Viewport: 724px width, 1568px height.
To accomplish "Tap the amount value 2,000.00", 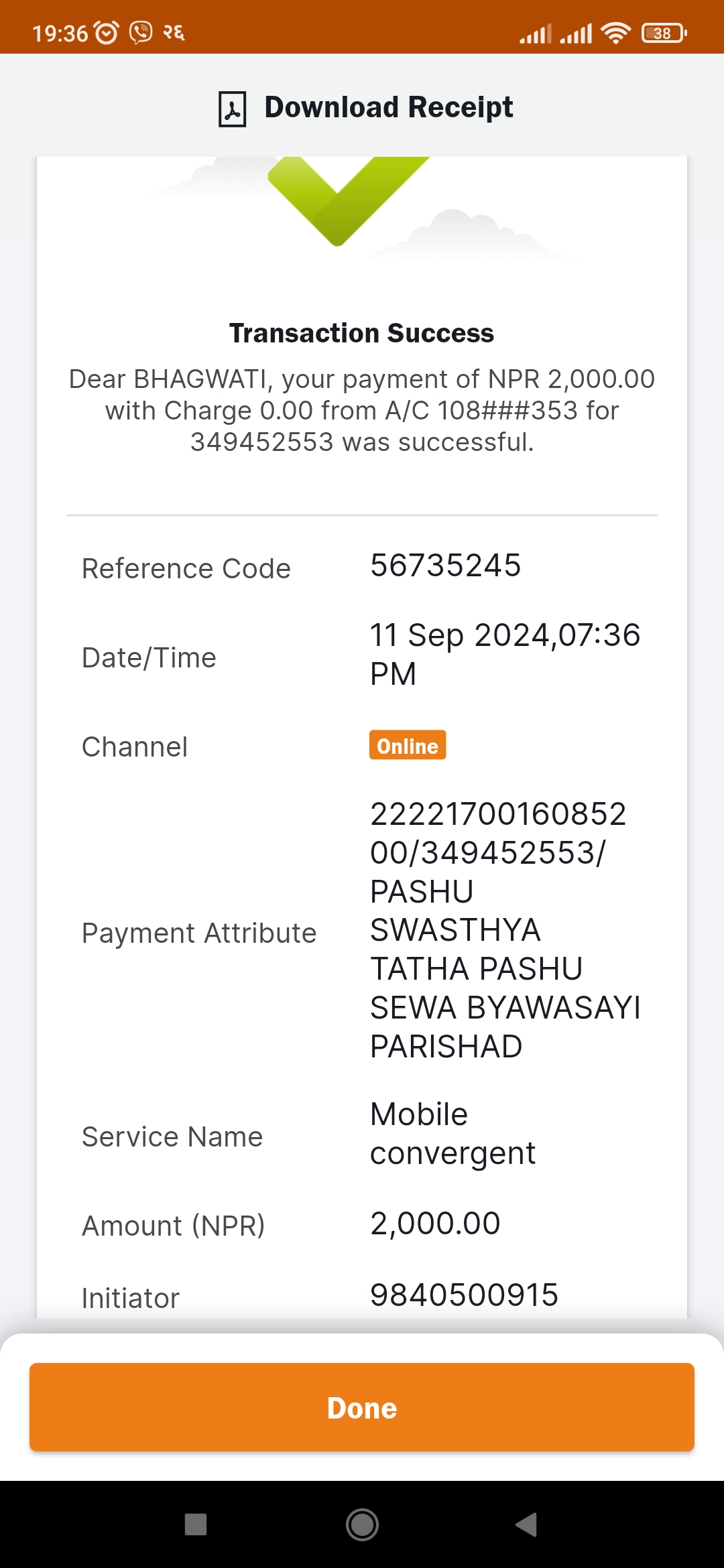I will (436, 1224).
